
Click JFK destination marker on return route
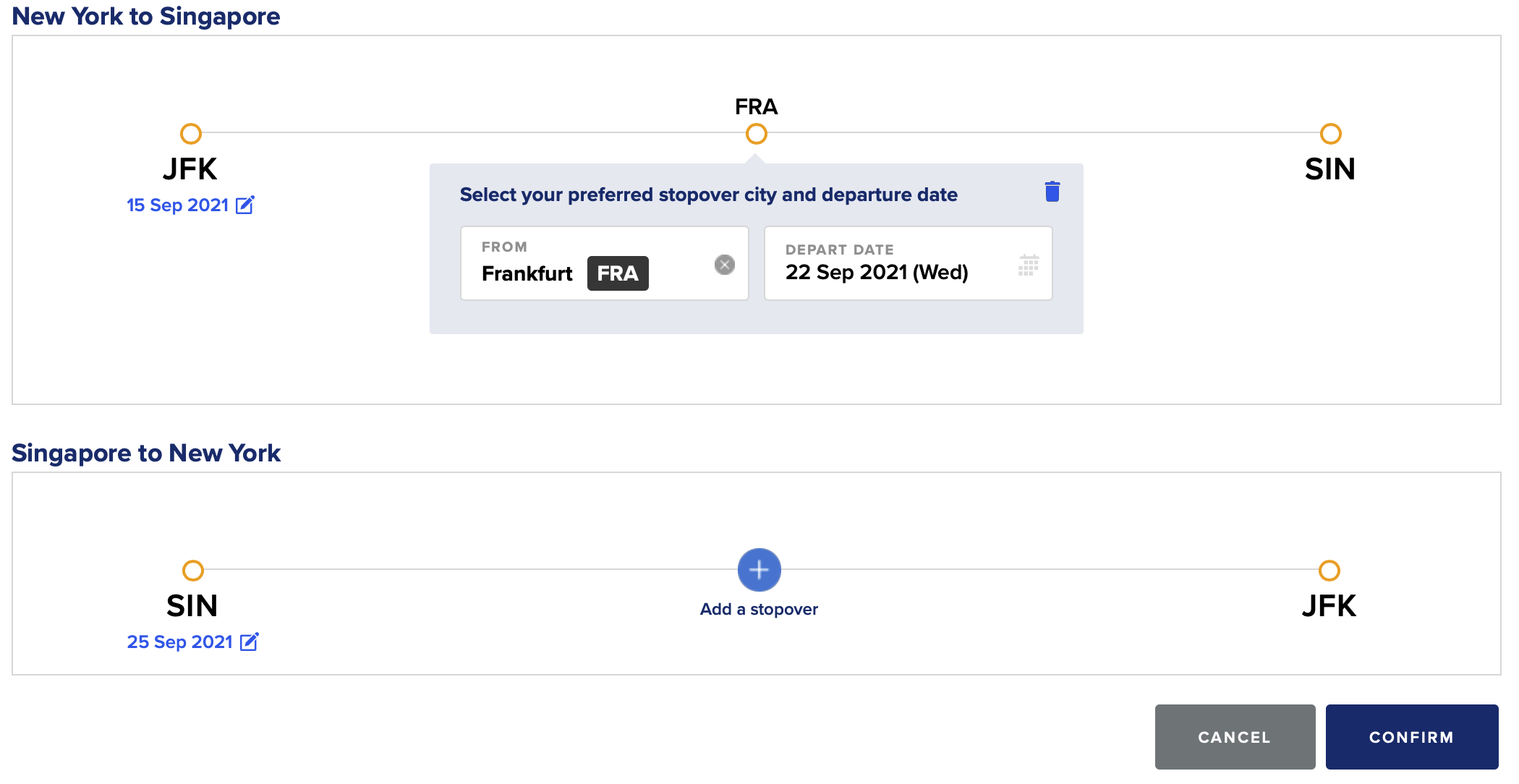click(1329, 571)
